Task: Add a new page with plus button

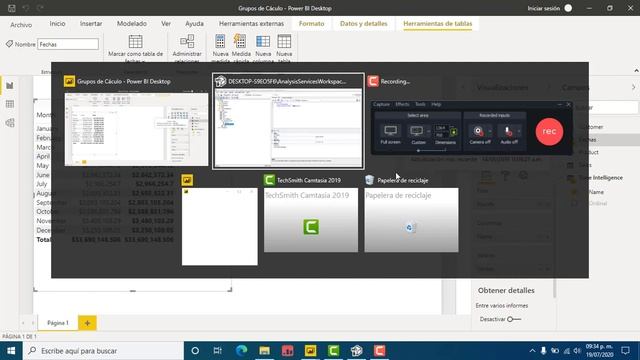Action: pos(87,323)
